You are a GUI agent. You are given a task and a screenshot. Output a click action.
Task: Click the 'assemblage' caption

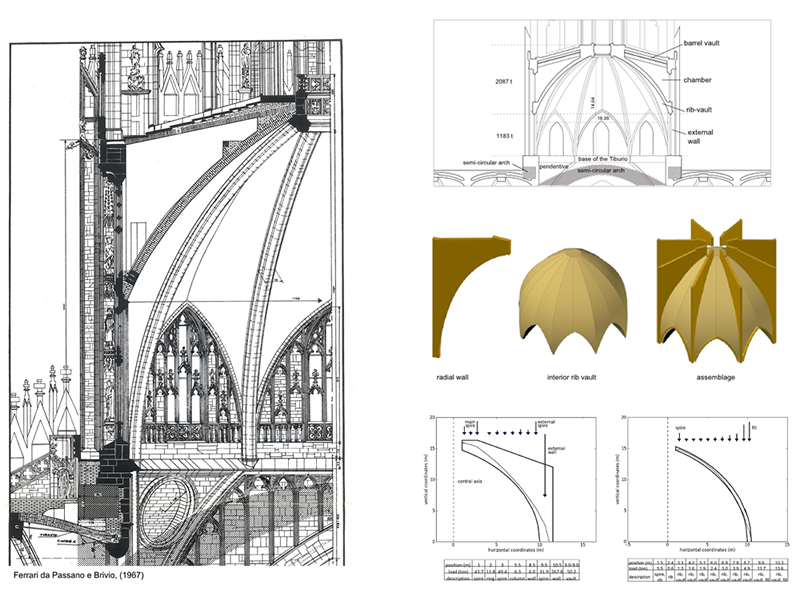point(715,378)
